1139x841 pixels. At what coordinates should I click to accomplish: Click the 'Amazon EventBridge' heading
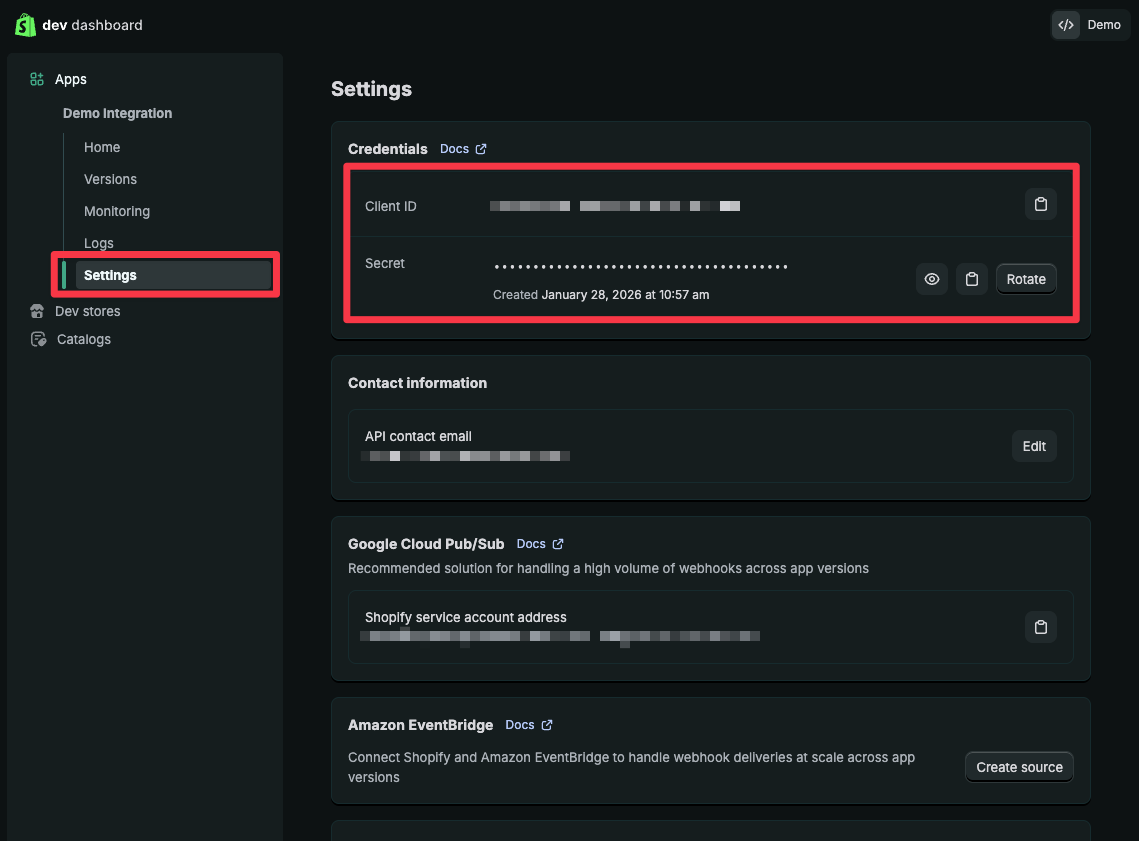point(420,725)
